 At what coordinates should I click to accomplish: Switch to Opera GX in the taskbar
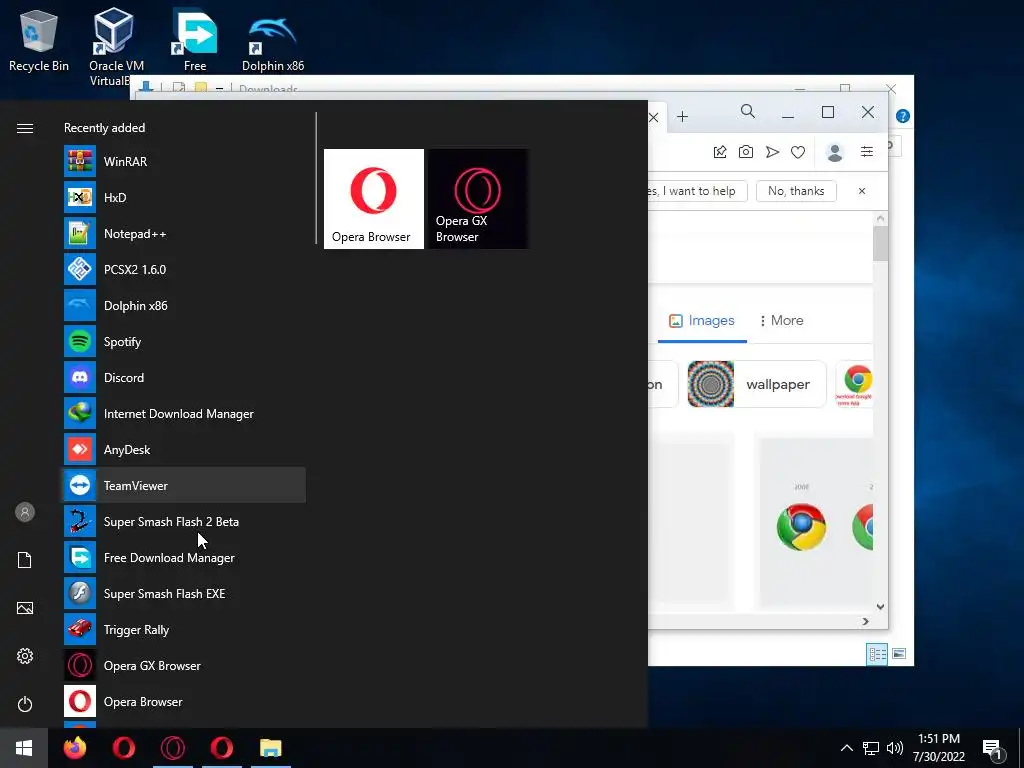[173, 748]
